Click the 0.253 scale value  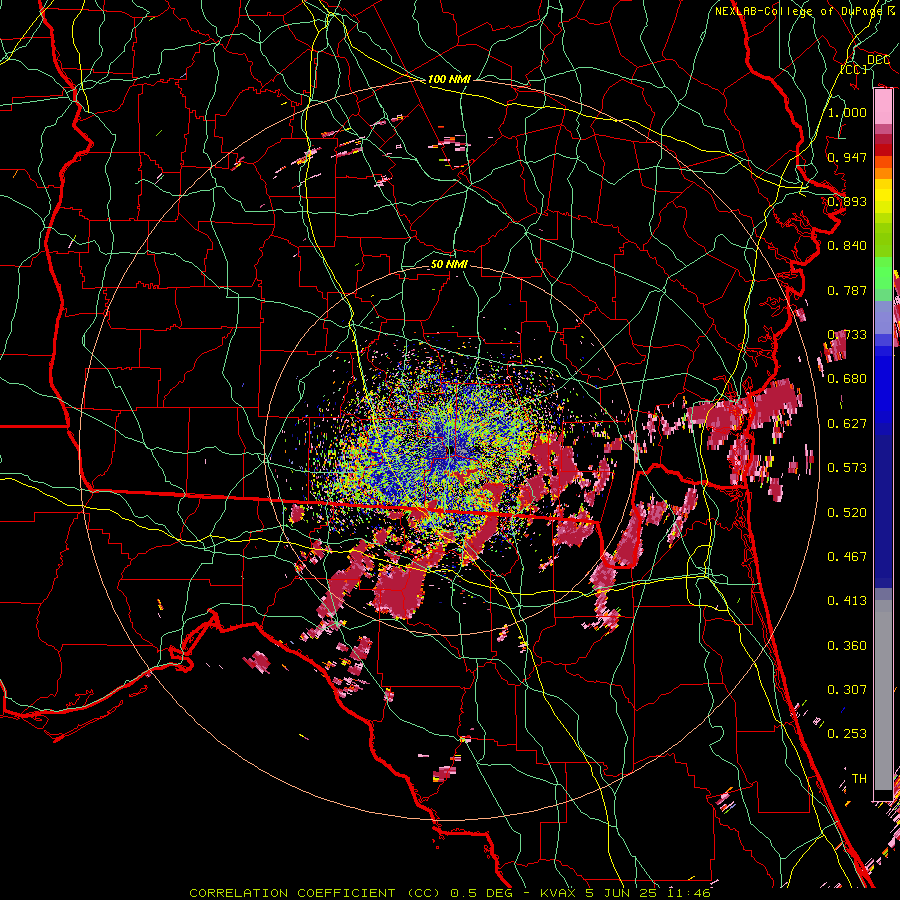(x=847, y=734)
